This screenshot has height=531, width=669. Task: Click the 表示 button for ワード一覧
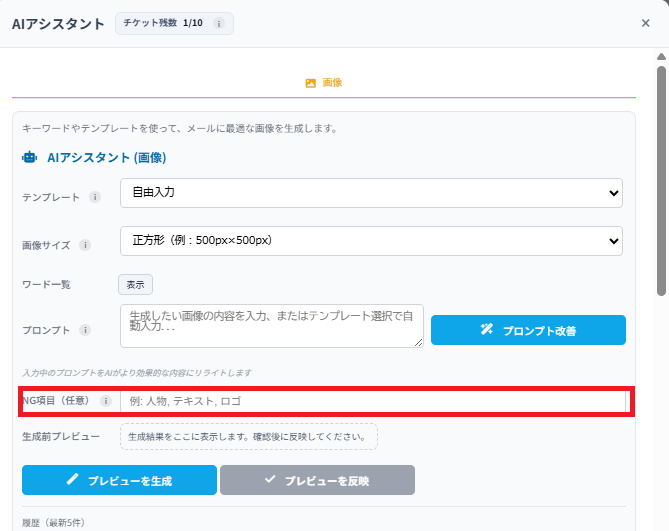[x=135, y=284]
